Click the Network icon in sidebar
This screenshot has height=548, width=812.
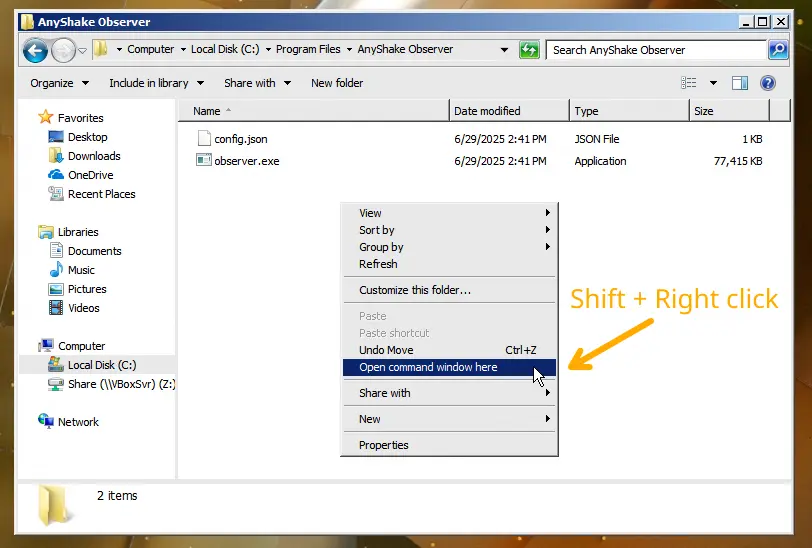coord(46,421)
